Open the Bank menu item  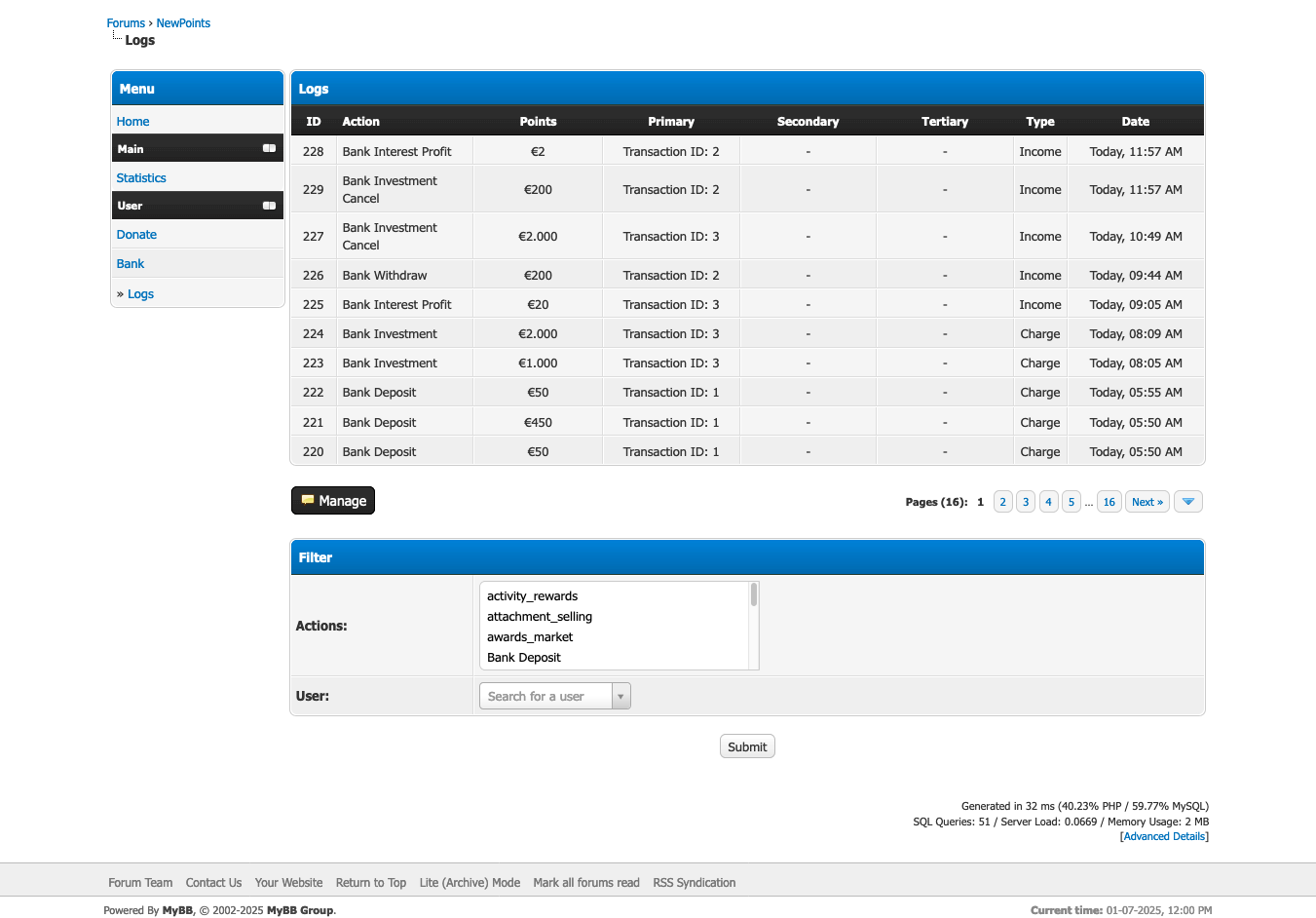point(131,264)
